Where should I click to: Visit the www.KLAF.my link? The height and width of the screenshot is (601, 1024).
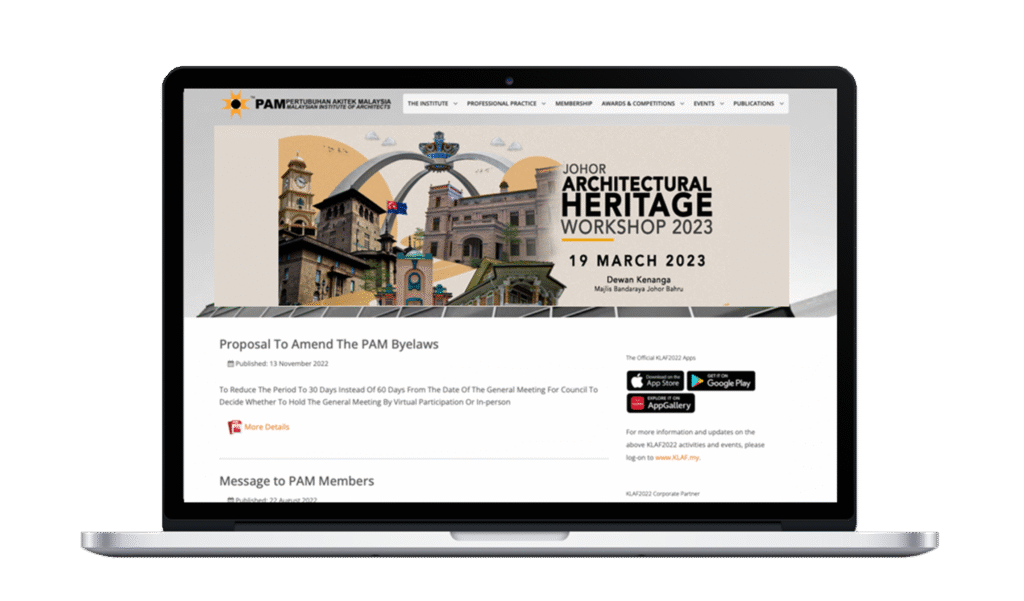(677, 457)
